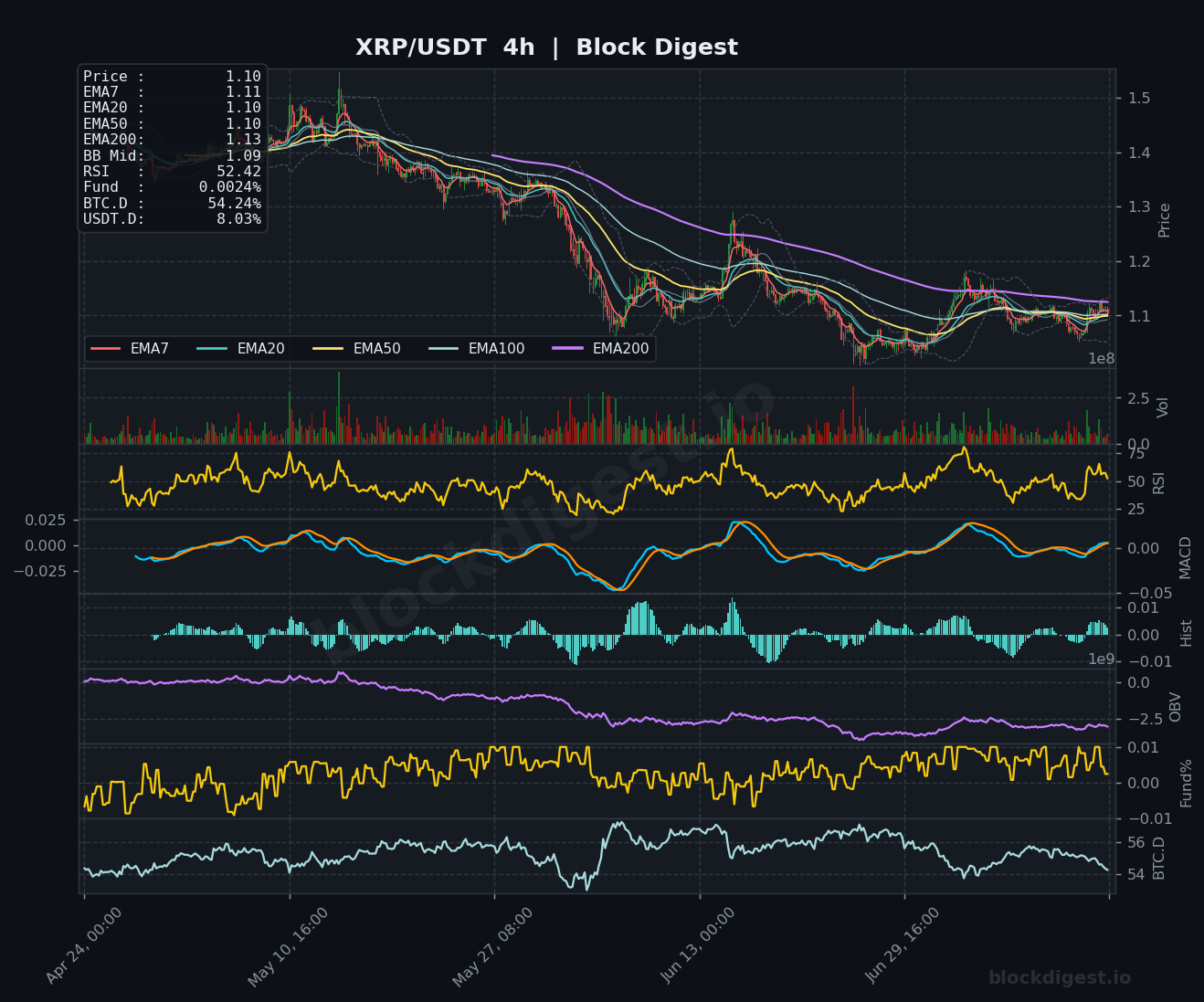Image resolution: width=1204 pixels, height=1002 pixels.
Task: Click the MACD axis label
Action: (x=1185, y=557)
